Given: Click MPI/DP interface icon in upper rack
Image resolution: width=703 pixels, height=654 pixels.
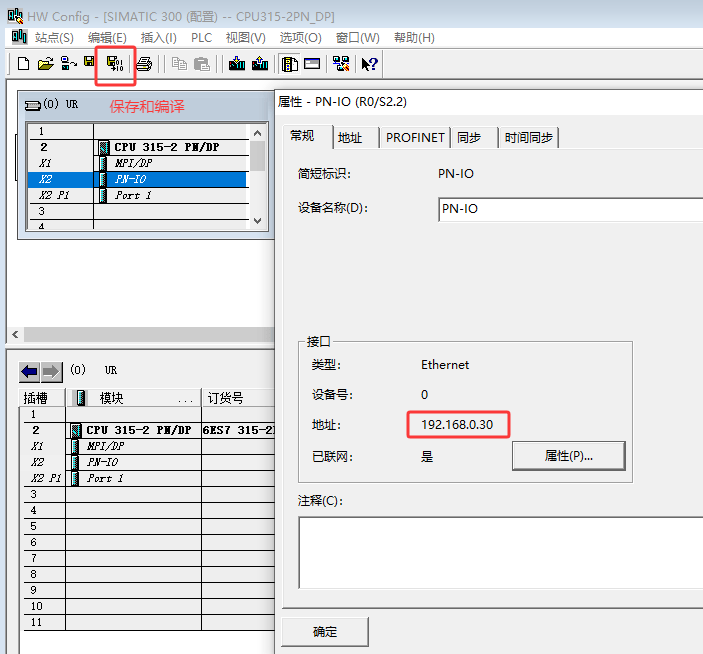Looking at the screenshot, I should pos(103,163).
